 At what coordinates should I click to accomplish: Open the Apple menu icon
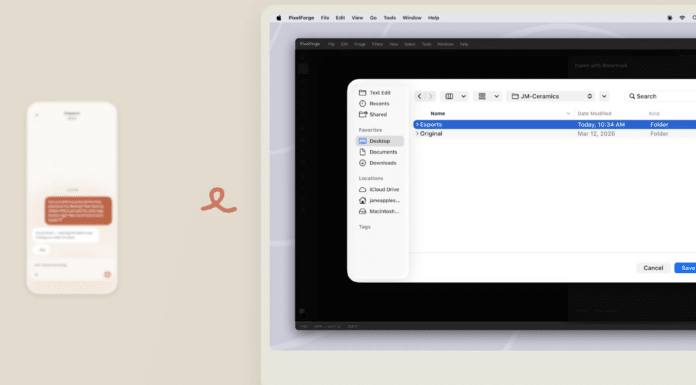[279, 18]
